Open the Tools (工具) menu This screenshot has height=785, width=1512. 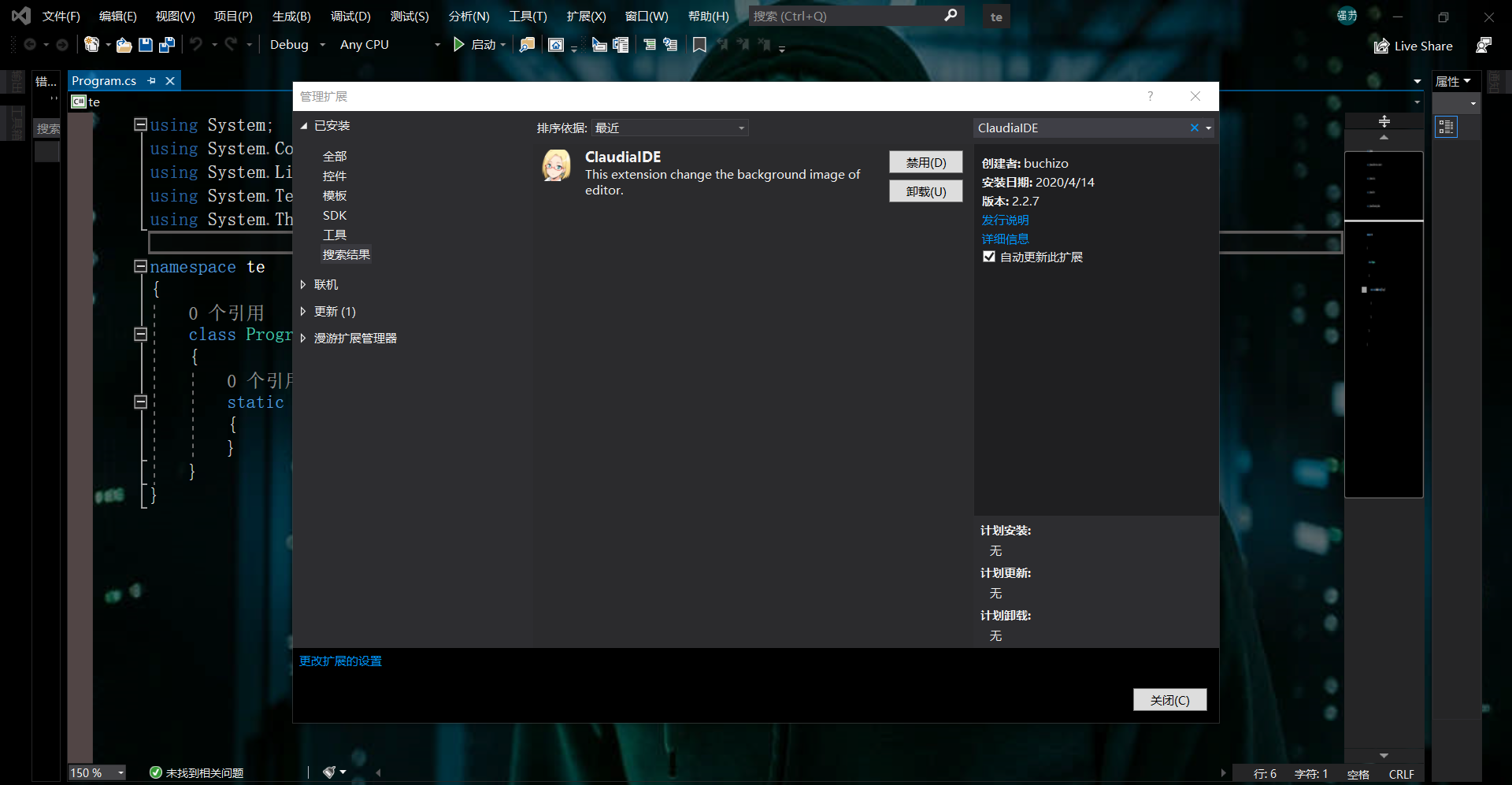[528, 16]
